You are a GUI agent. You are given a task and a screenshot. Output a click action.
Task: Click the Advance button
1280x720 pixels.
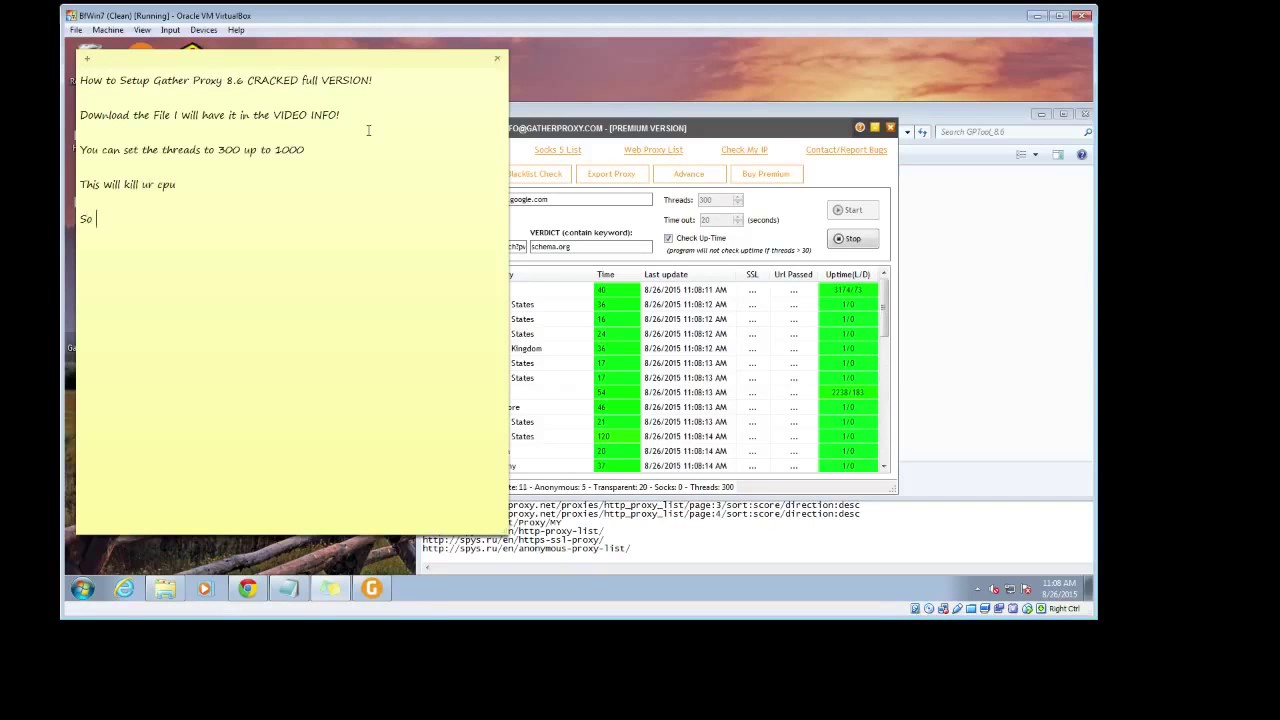tap(688, 174)
